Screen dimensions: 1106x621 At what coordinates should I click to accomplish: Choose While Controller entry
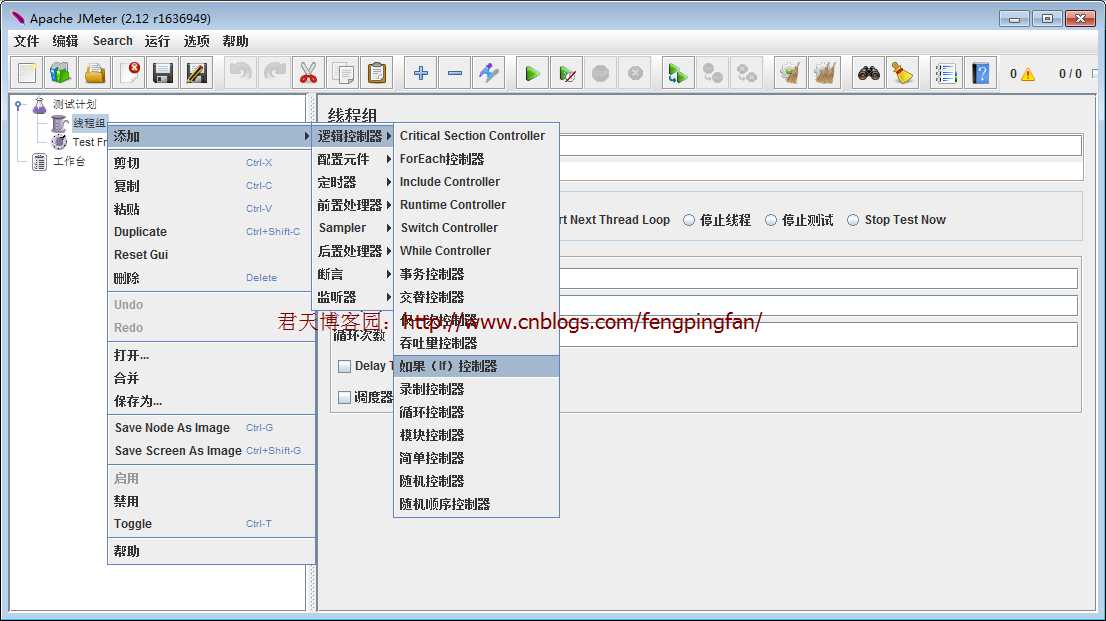click(x=476, y=251)
